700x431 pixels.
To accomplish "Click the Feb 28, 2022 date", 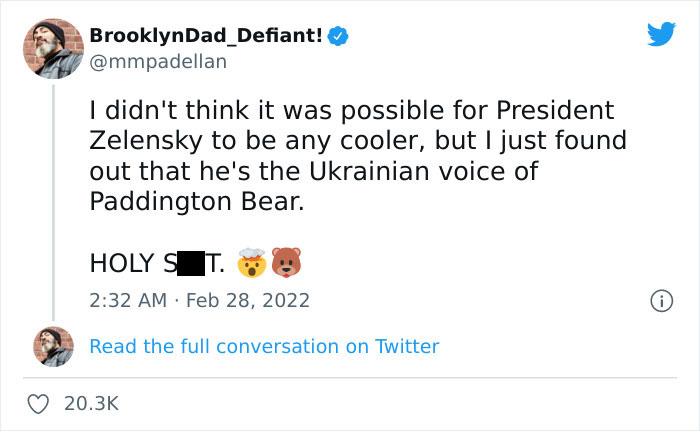I will click(248, 300).
